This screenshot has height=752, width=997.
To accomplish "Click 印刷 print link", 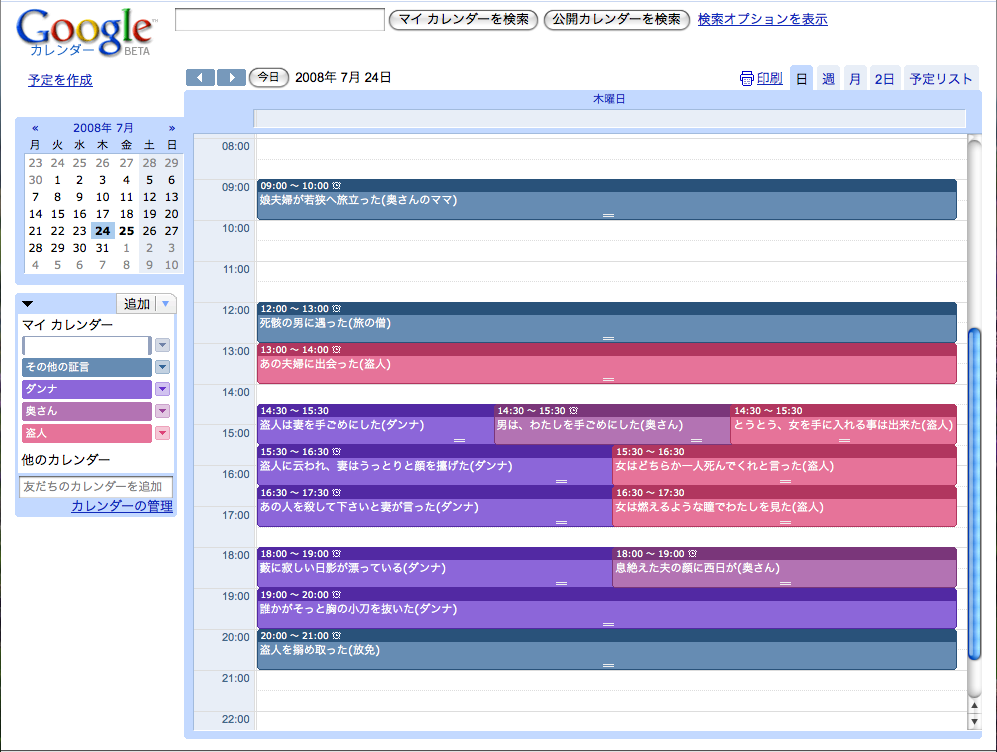I will click(x=770, y=78).
